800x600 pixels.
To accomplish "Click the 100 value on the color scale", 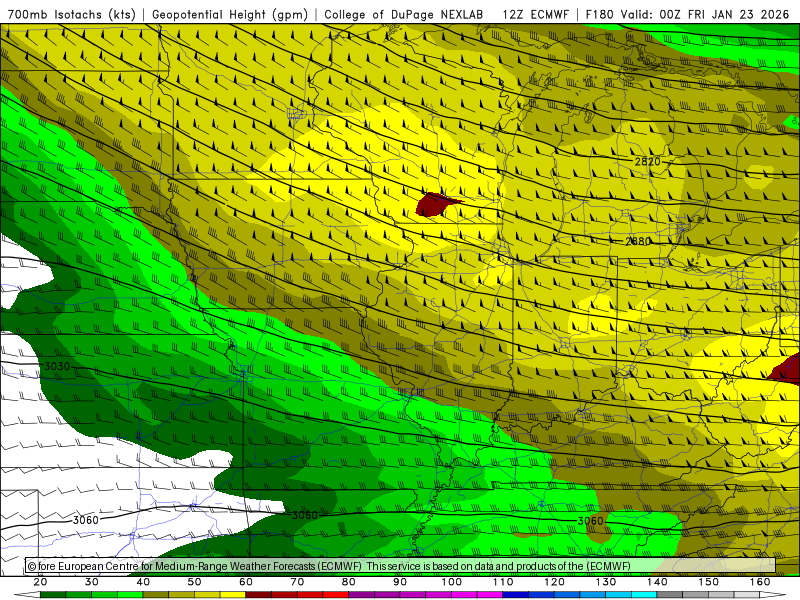I will tap(452, 582).
